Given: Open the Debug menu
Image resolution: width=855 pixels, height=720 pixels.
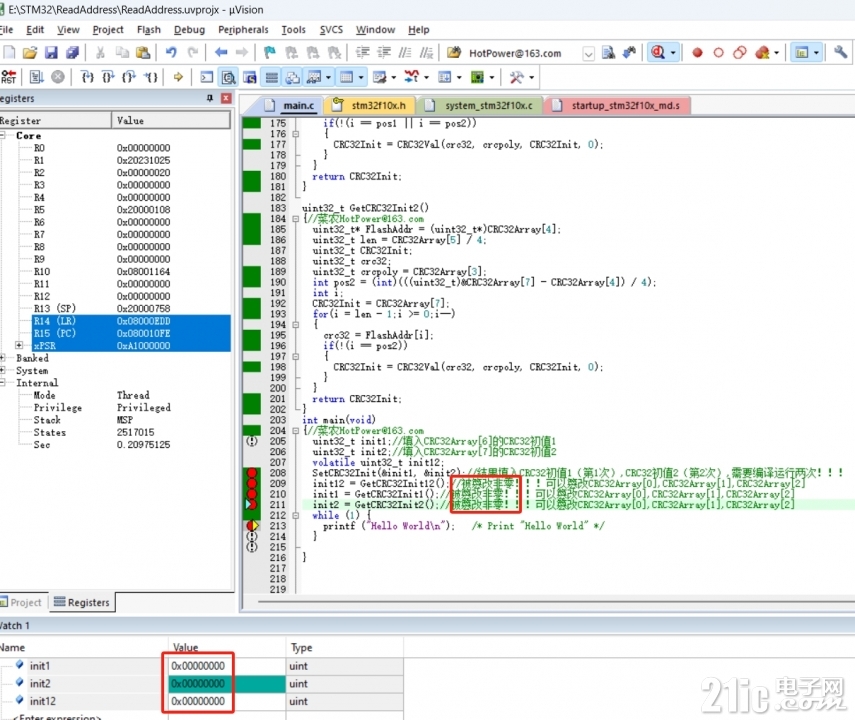Looking at the screenshot, I should coord(189,29).
